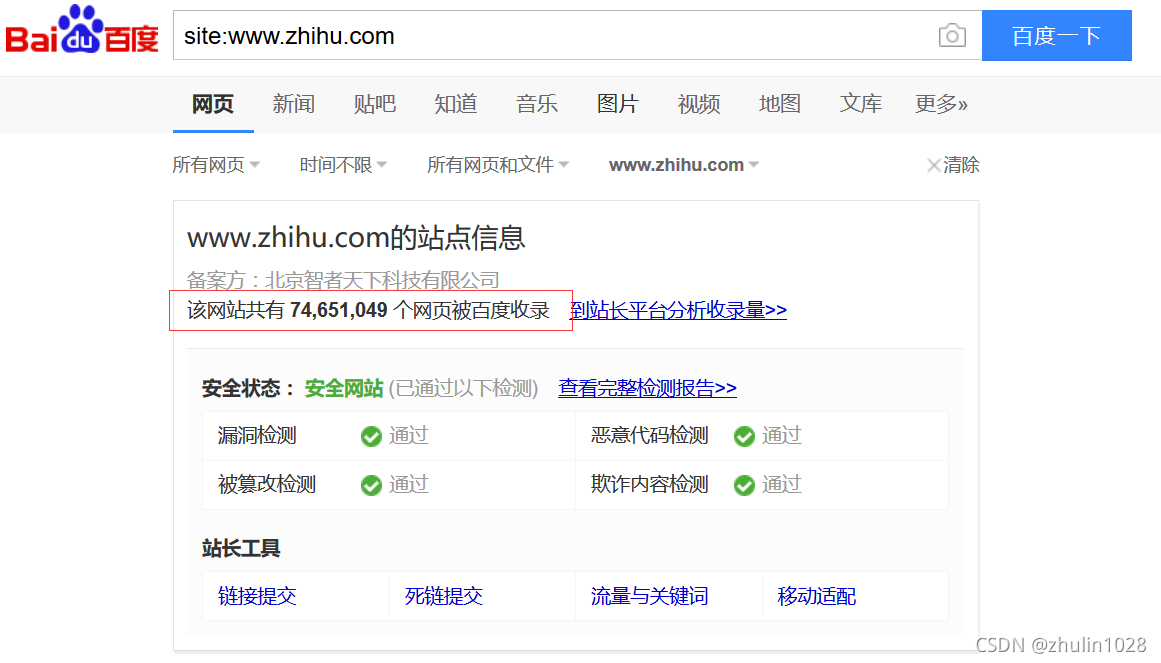Open 查看完整检测报告 link
The image size is (1161, 663).
click(x=647, y=388)
